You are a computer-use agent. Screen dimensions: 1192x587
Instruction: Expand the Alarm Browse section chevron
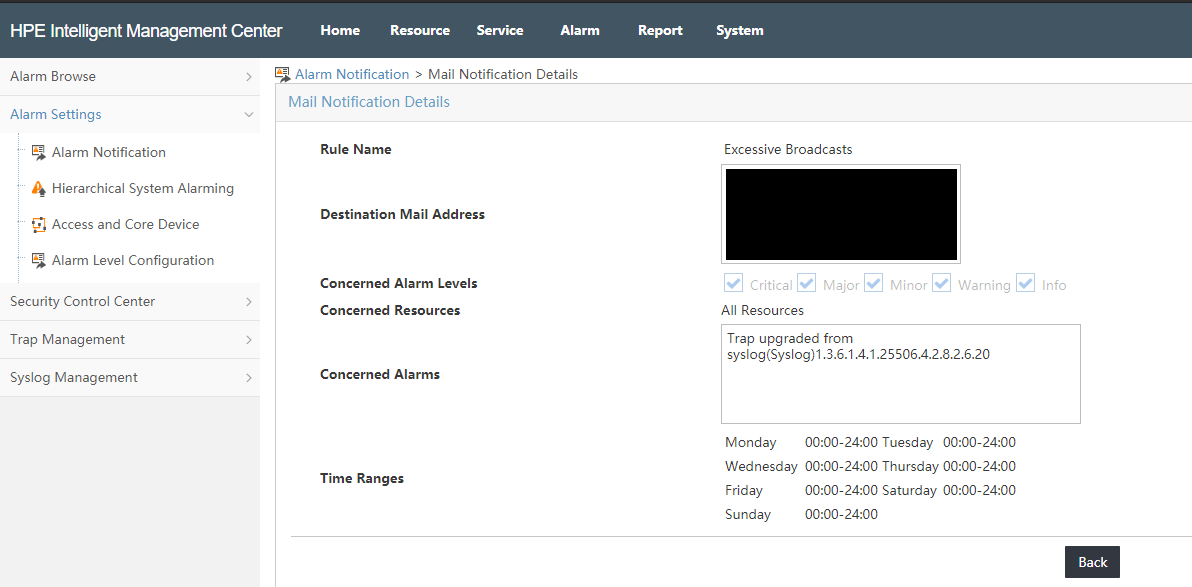(x=249, y=77)
